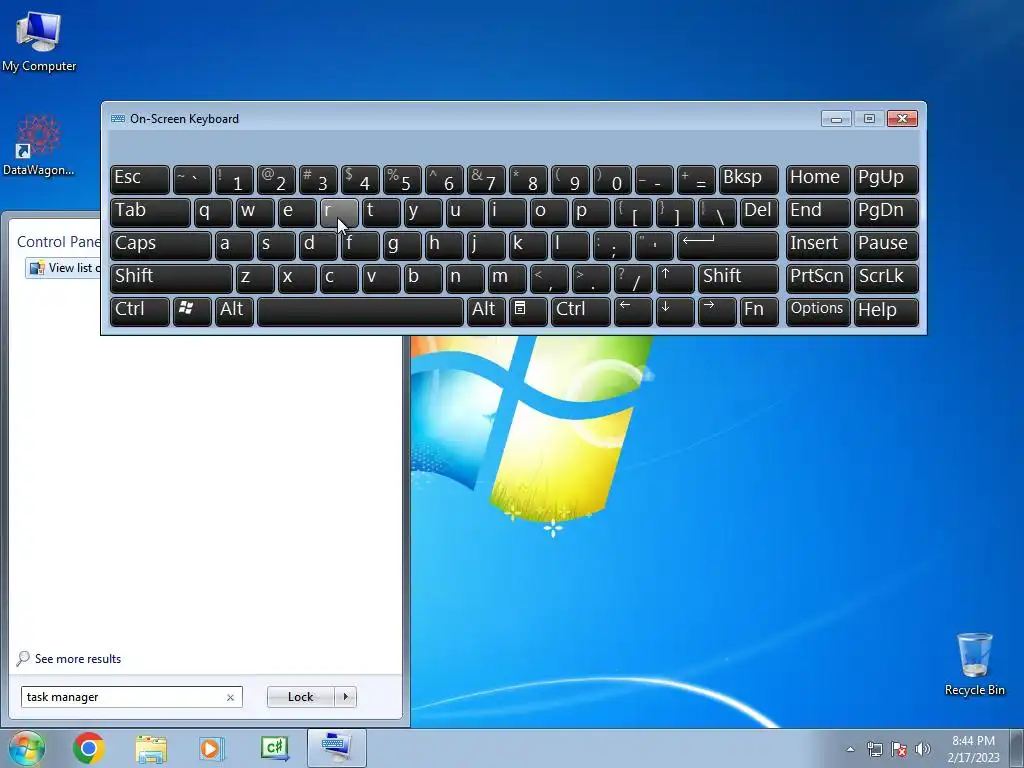Tap the PgDn key
This screenshot has height=768, width=1024.
pos(886,212)
